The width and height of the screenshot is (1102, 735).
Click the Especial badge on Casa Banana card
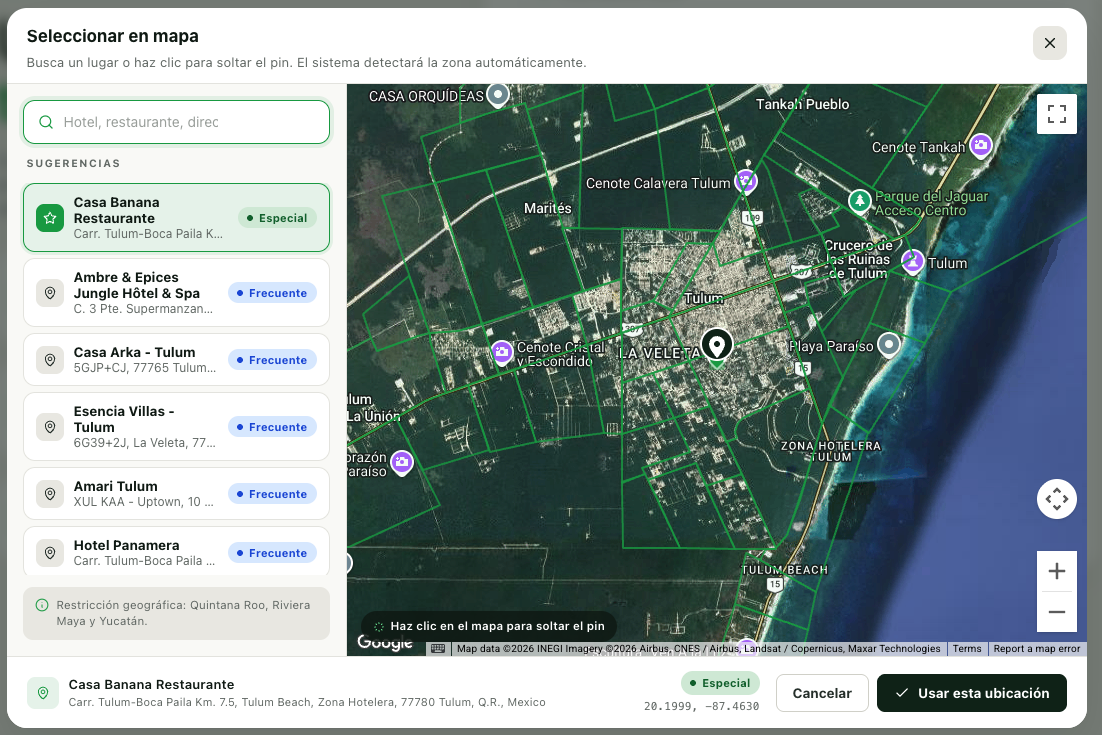[x=277, y=218]
